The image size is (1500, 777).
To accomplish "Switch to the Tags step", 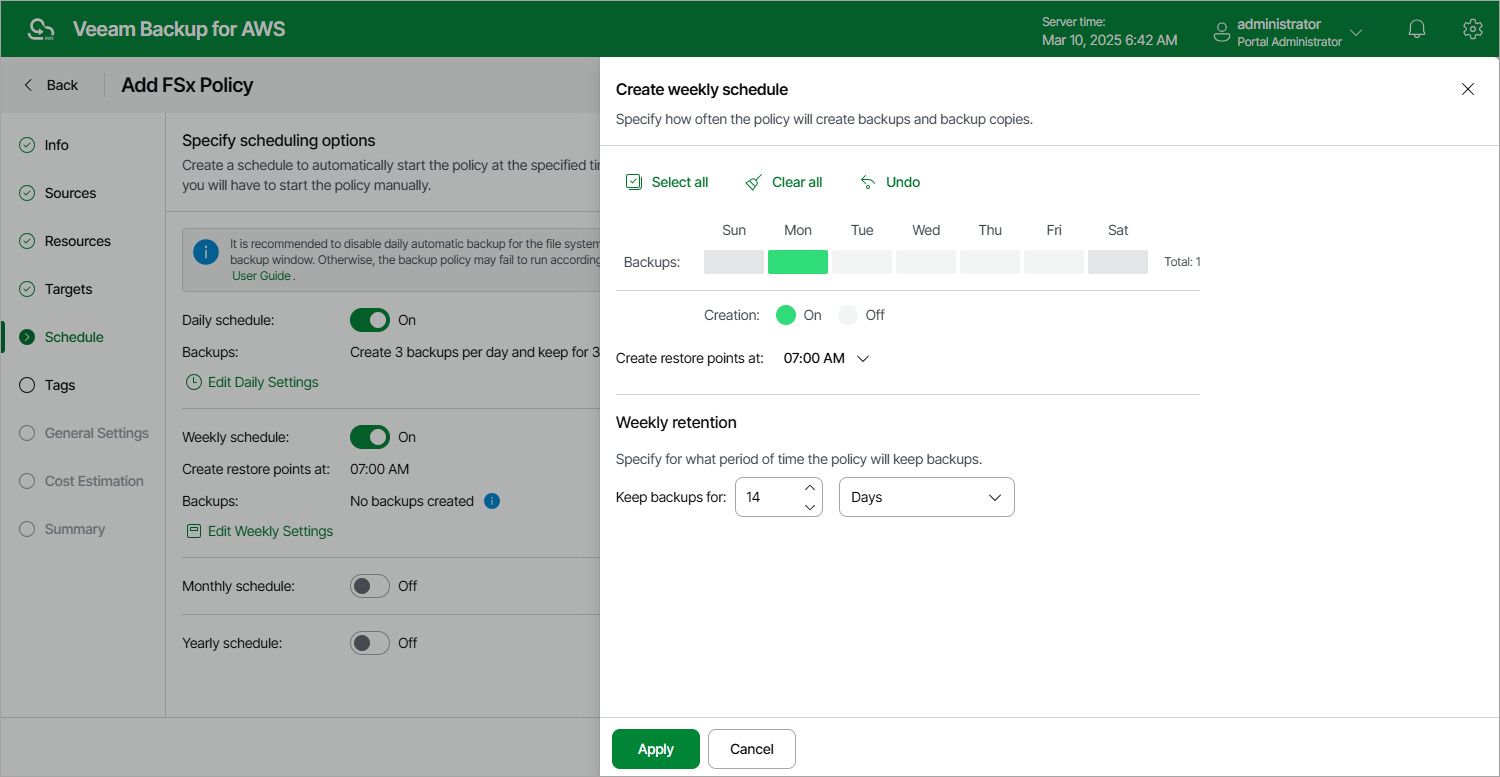I will pyautogui.click(x=60, y=385).
